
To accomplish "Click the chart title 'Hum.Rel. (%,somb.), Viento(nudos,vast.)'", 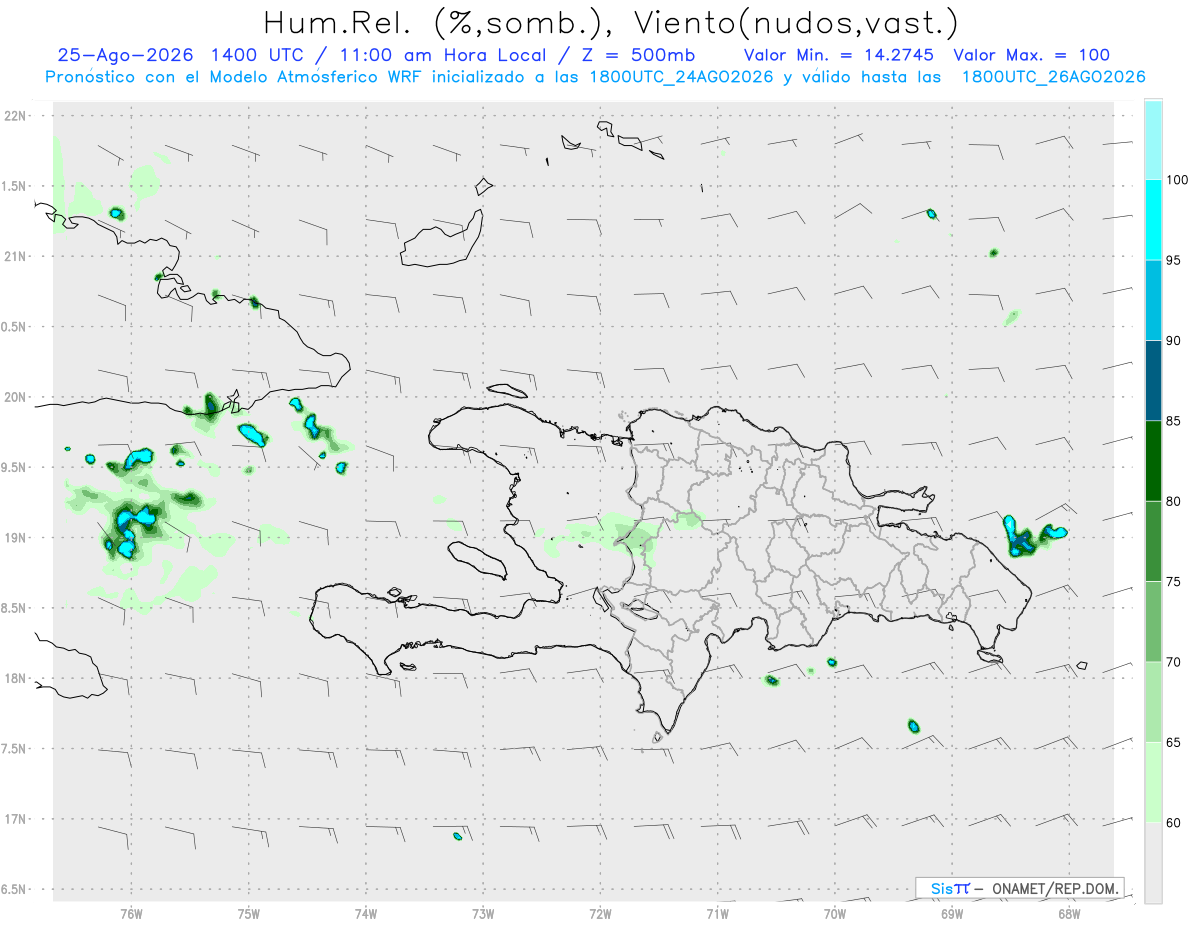I will (610, 22).
